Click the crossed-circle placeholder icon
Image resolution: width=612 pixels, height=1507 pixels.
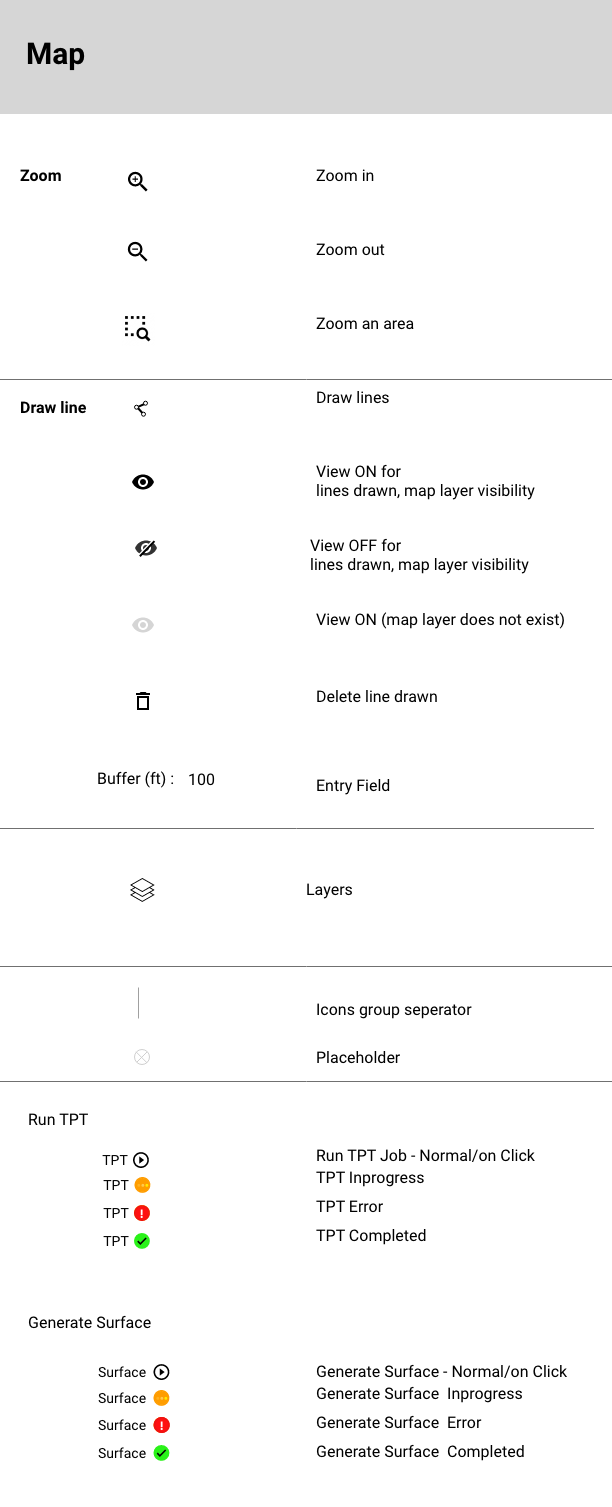point(142,1057)
